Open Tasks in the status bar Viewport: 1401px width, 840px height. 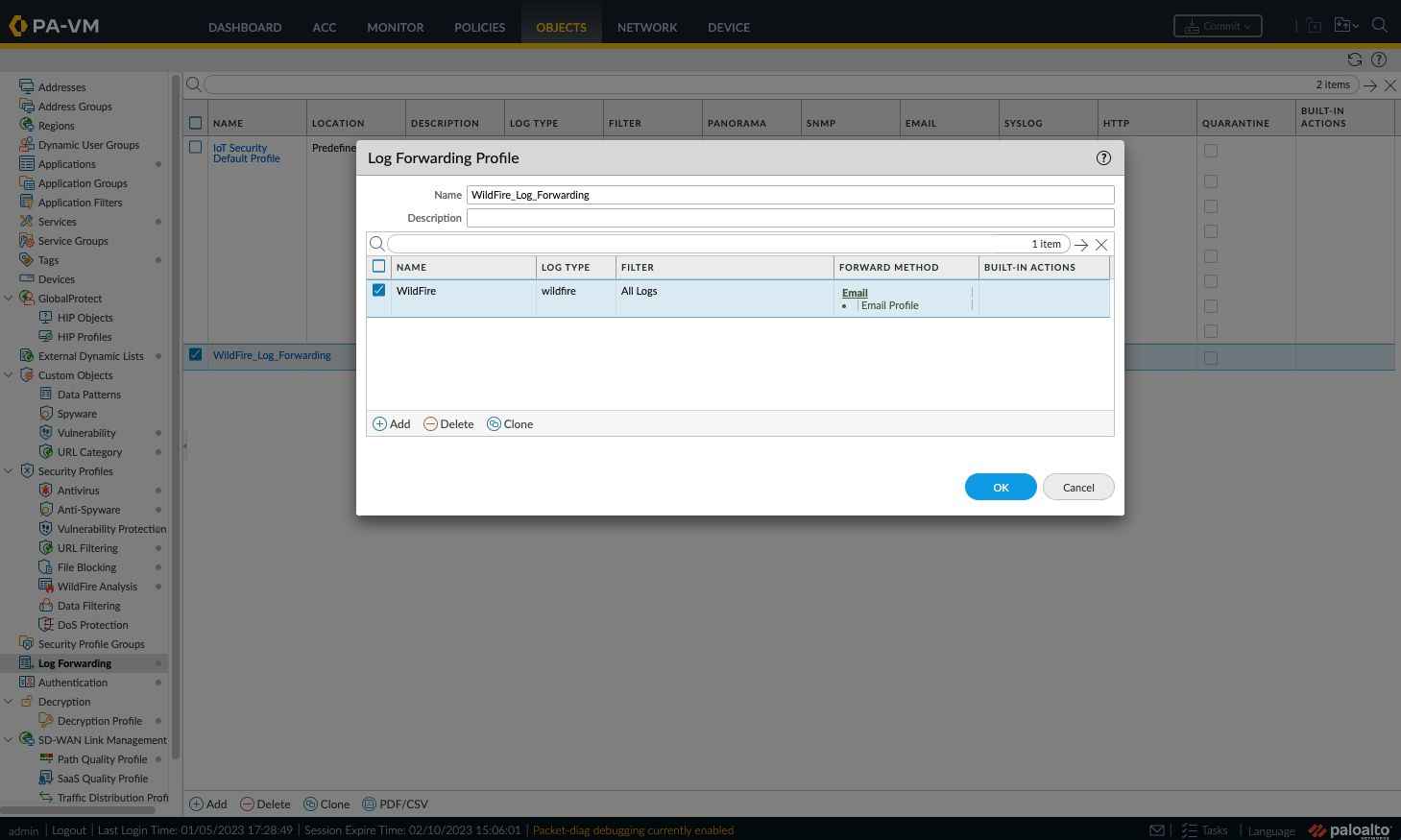coord(1204,830)
